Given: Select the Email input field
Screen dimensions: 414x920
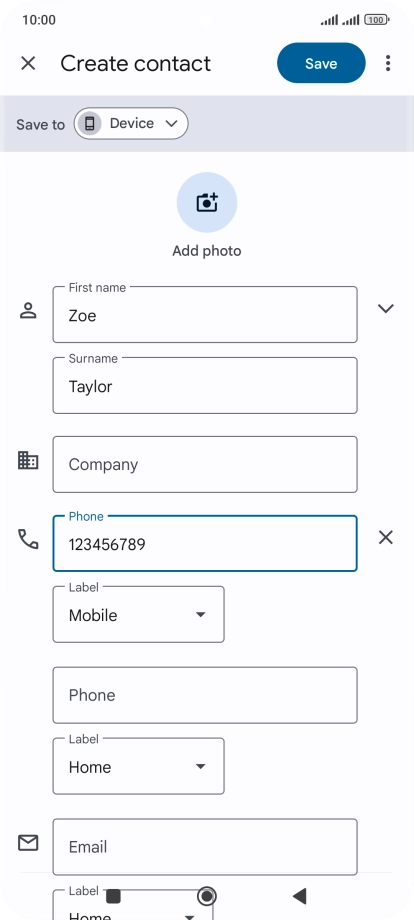Looking at the screenshot, I should tap(205, 847).
